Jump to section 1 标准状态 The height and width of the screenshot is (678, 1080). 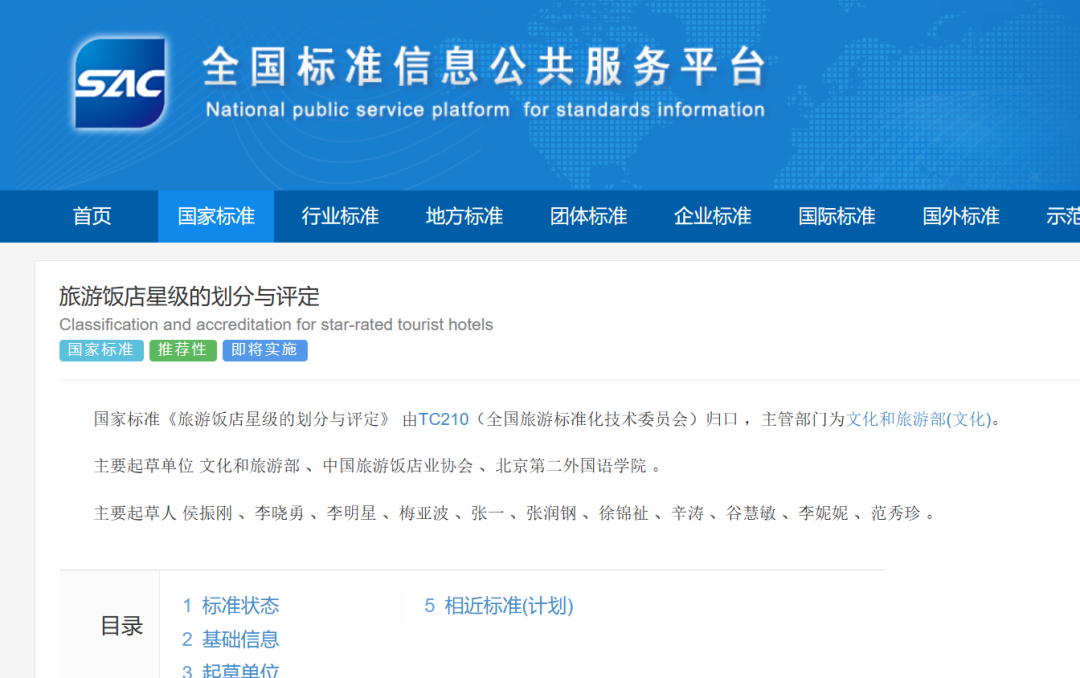(x=230, y=605)
